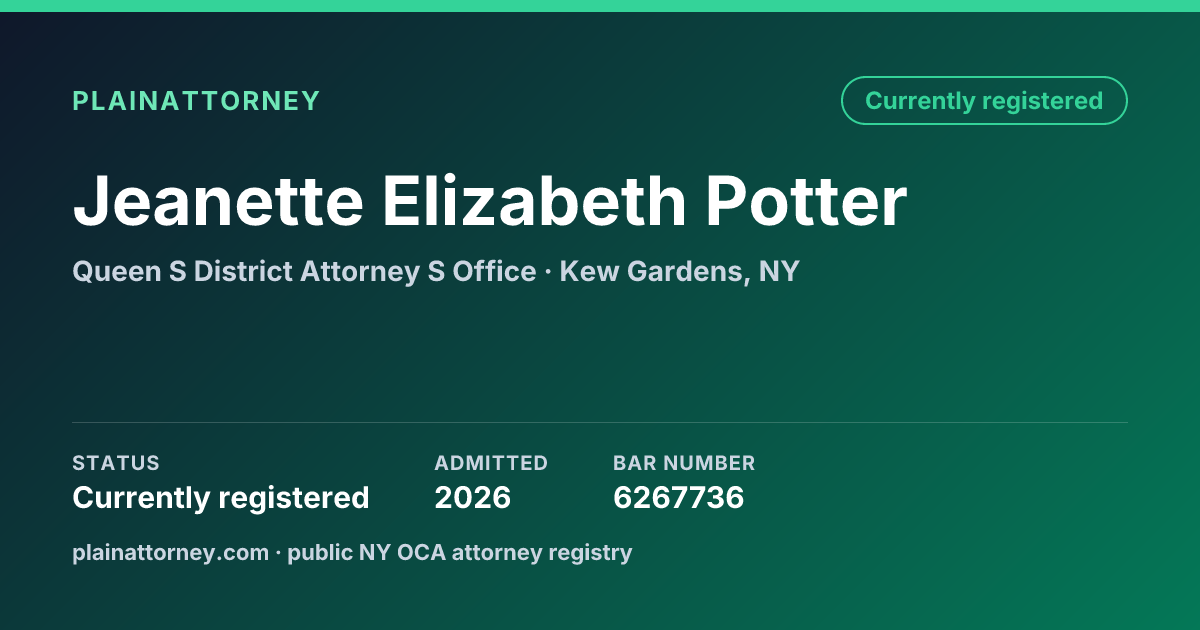Select the admitted year 2026

tap(473, 497)
